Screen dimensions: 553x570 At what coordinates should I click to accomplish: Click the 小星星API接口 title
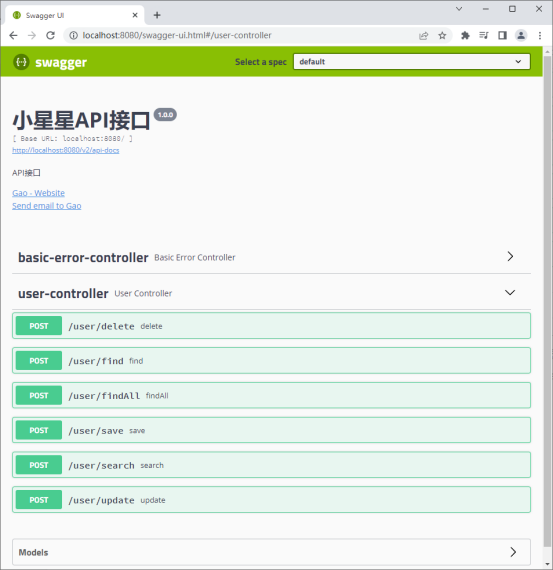(81, 120)
